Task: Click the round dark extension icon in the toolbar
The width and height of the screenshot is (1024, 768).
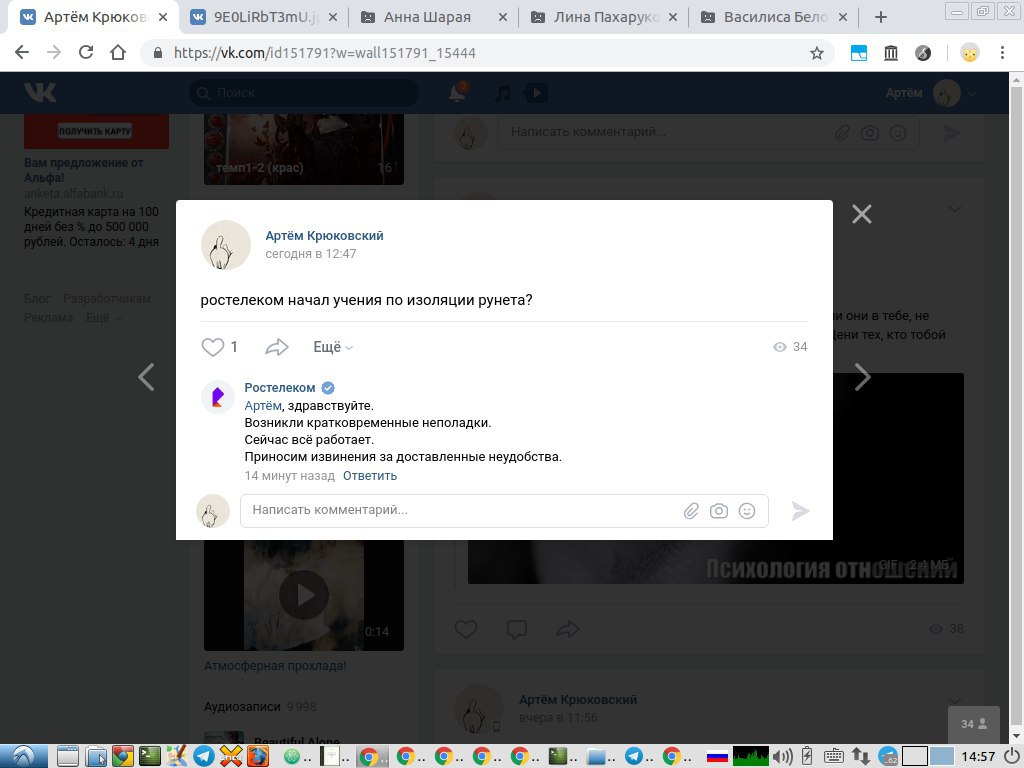Action: (x=923, y=53)
